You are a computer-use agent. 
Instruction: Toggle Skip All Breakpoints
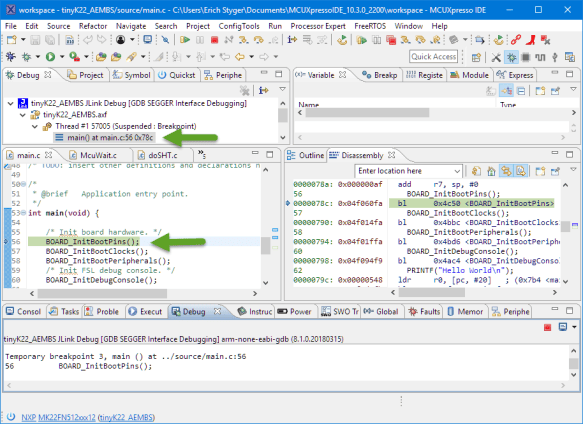[x=165, y=40]
